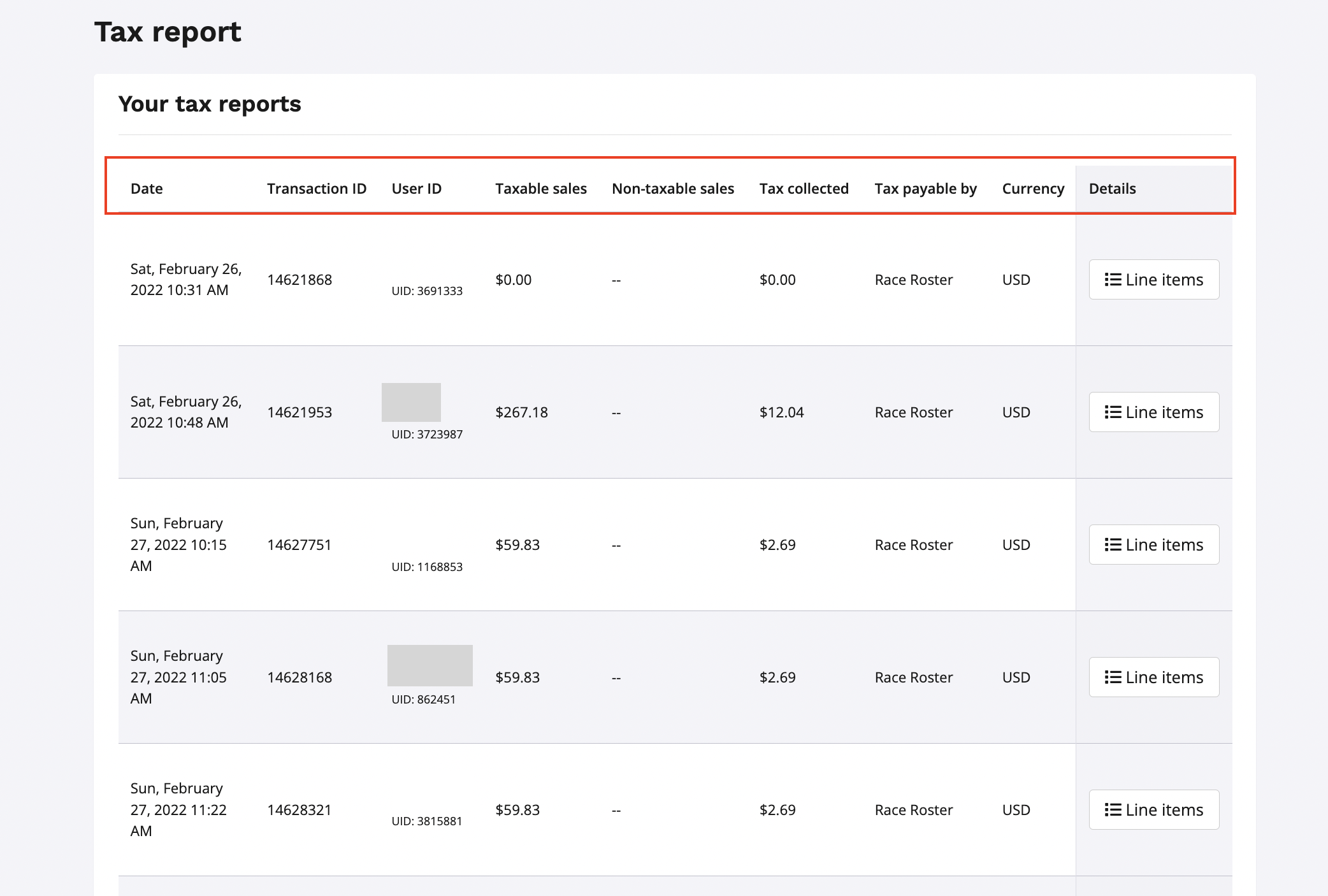Screen dimensions: 1328x896
Task: Click user UID: 3691333
Action: [x=427, y=291]
